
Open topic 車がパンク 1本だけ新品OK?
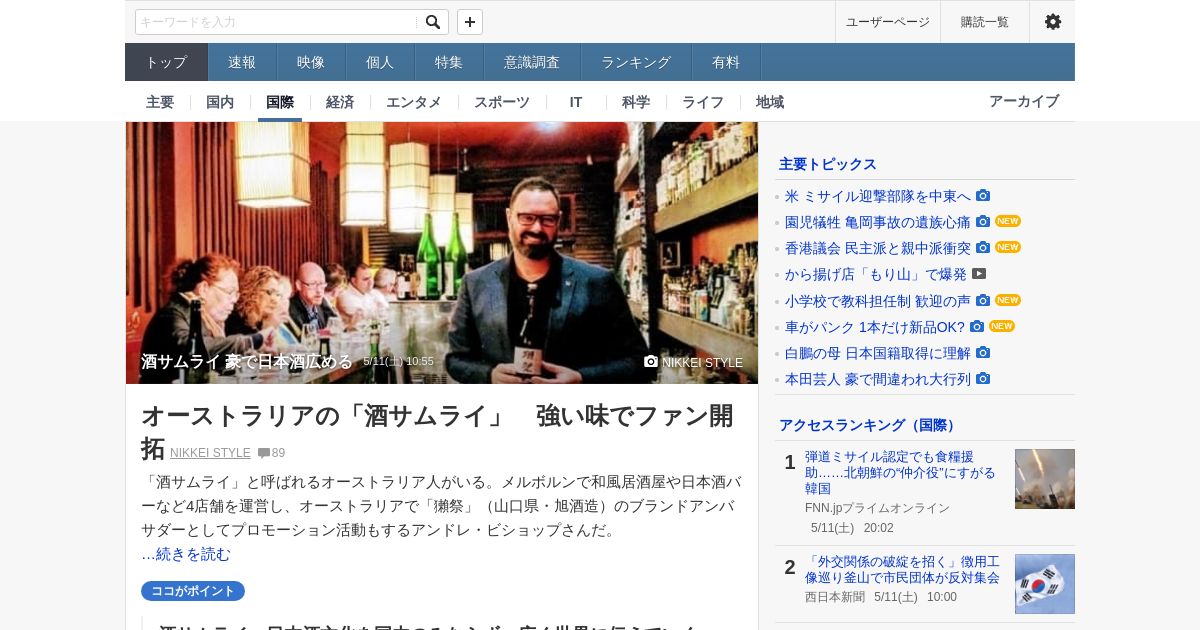pos(875,327)
